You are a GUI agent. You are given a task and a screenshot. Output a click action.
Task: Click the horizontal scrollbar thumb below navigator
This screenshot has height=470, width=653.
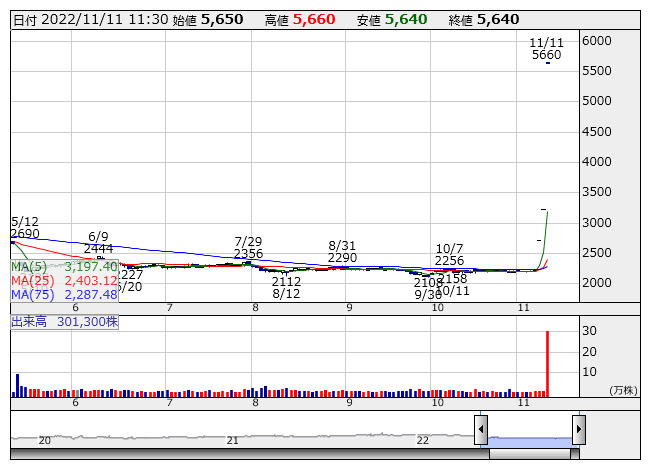coord(531,454)
